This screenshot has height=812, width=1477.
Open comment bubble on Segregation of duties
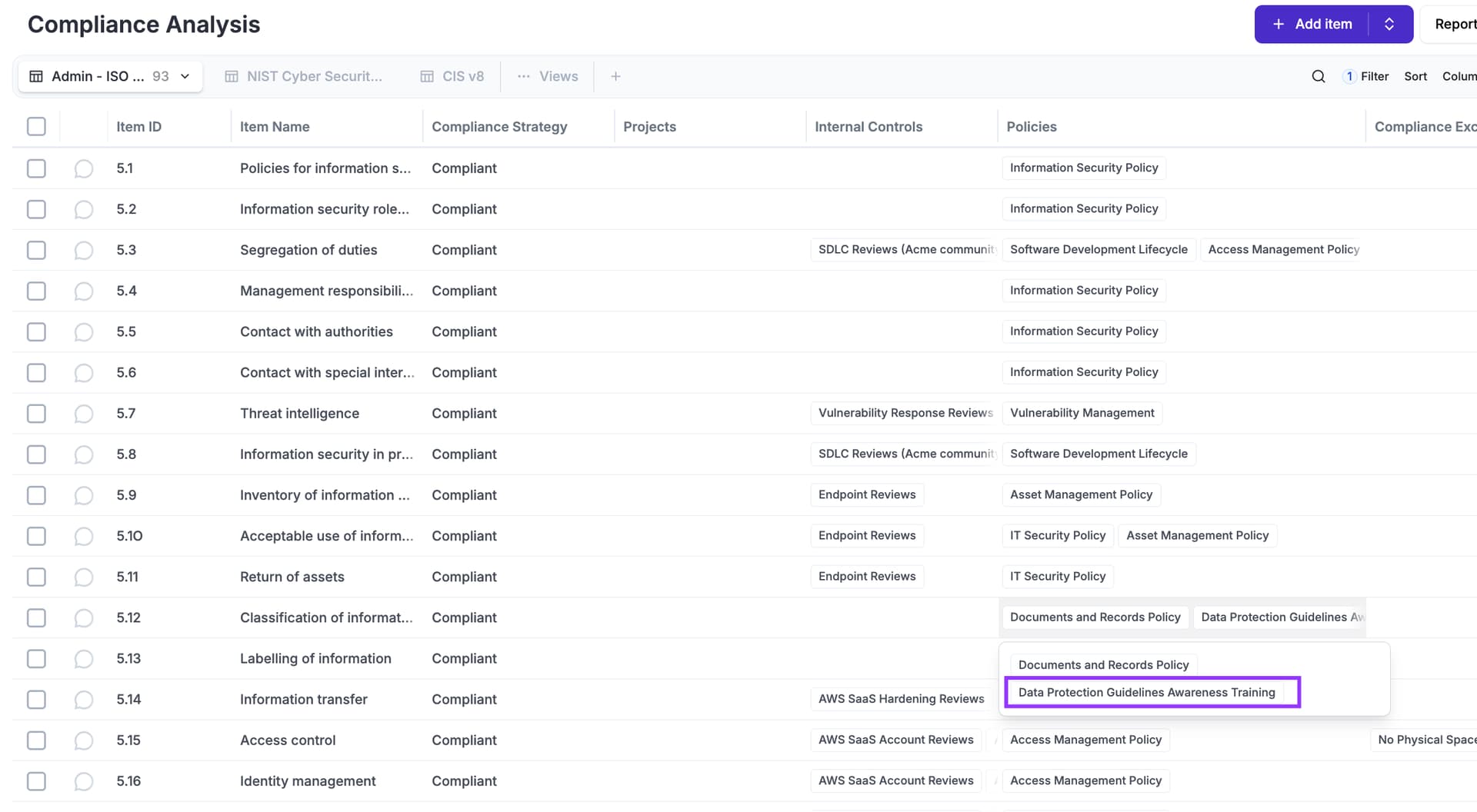pyautogui.click(x=83, y=251)
